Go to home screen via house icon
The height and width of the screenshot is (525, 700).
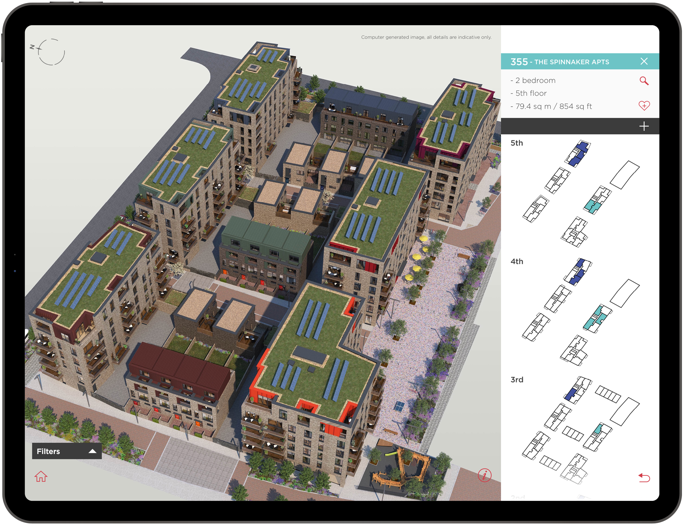pyautogui.click(x=41, y=477)
